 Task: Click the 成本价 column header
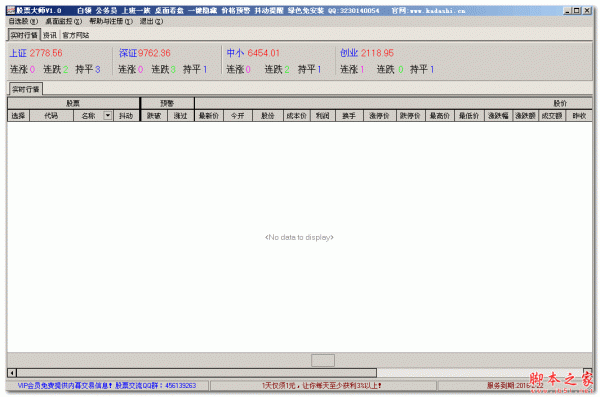[x=297, y=116]
